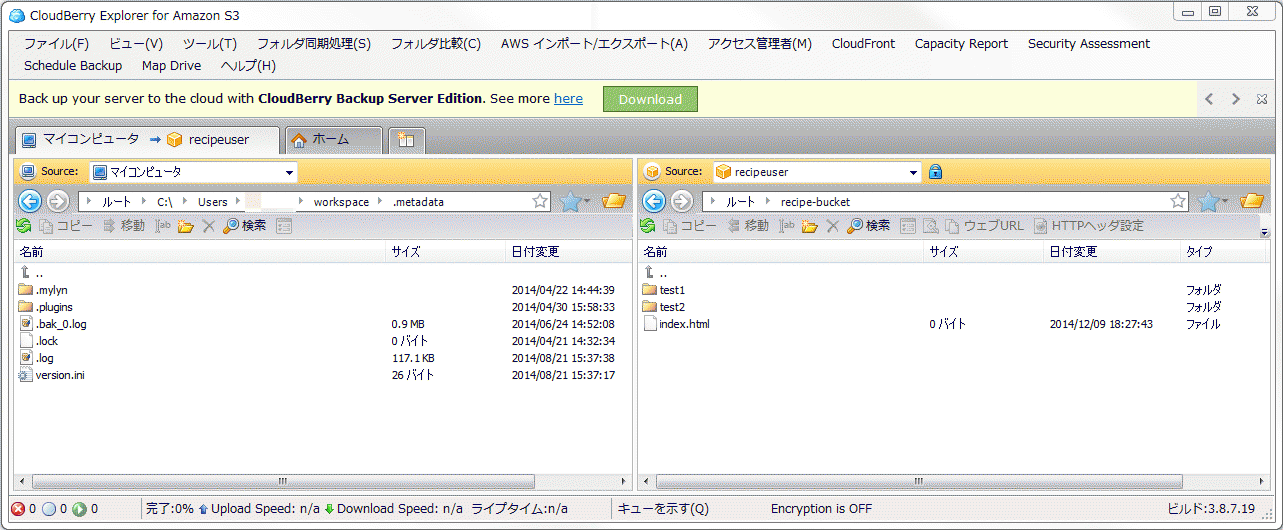Create a new folder in recipe-bucket

tap(810, 226)
